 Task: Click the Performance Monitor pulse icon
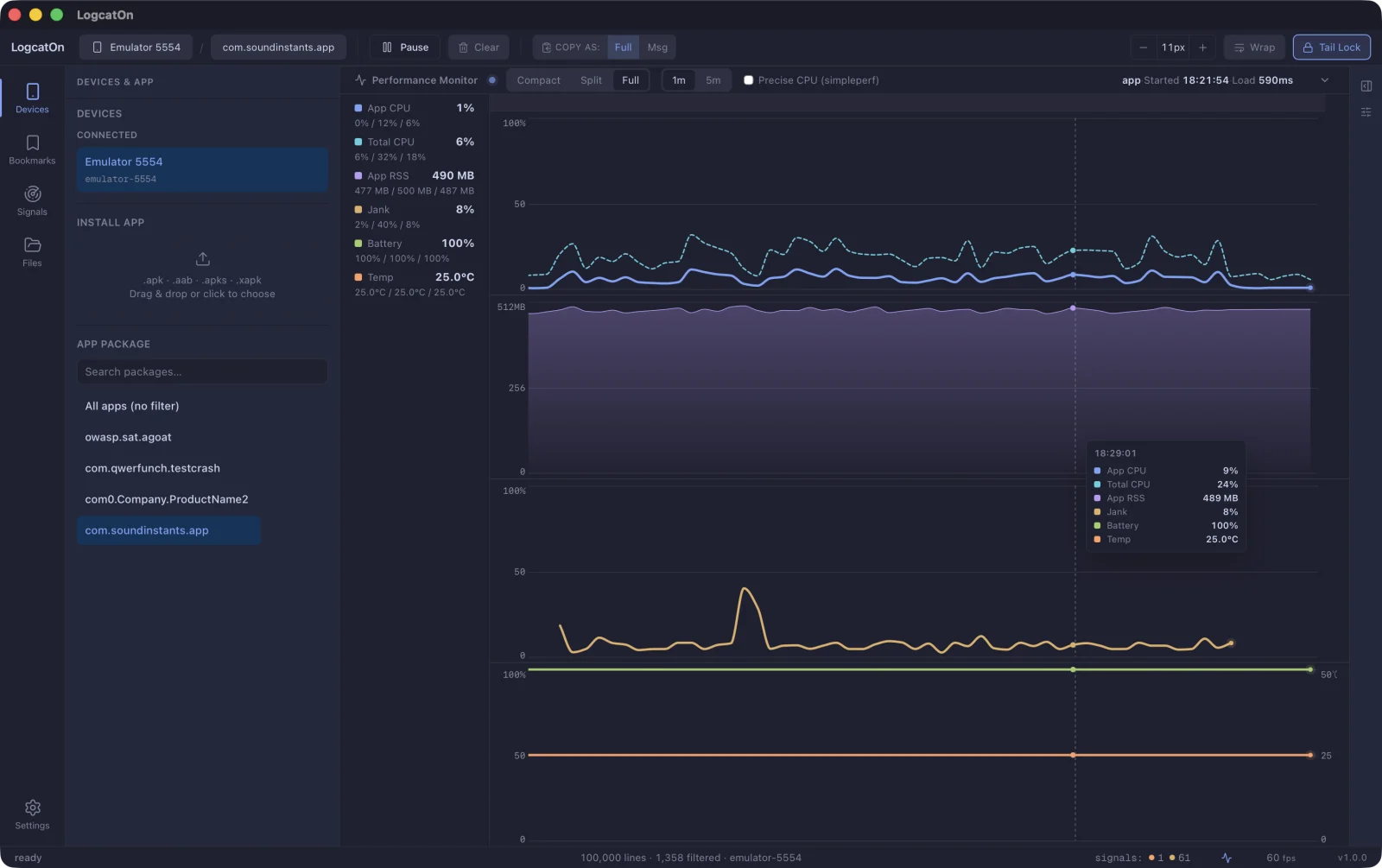point(360,80)
